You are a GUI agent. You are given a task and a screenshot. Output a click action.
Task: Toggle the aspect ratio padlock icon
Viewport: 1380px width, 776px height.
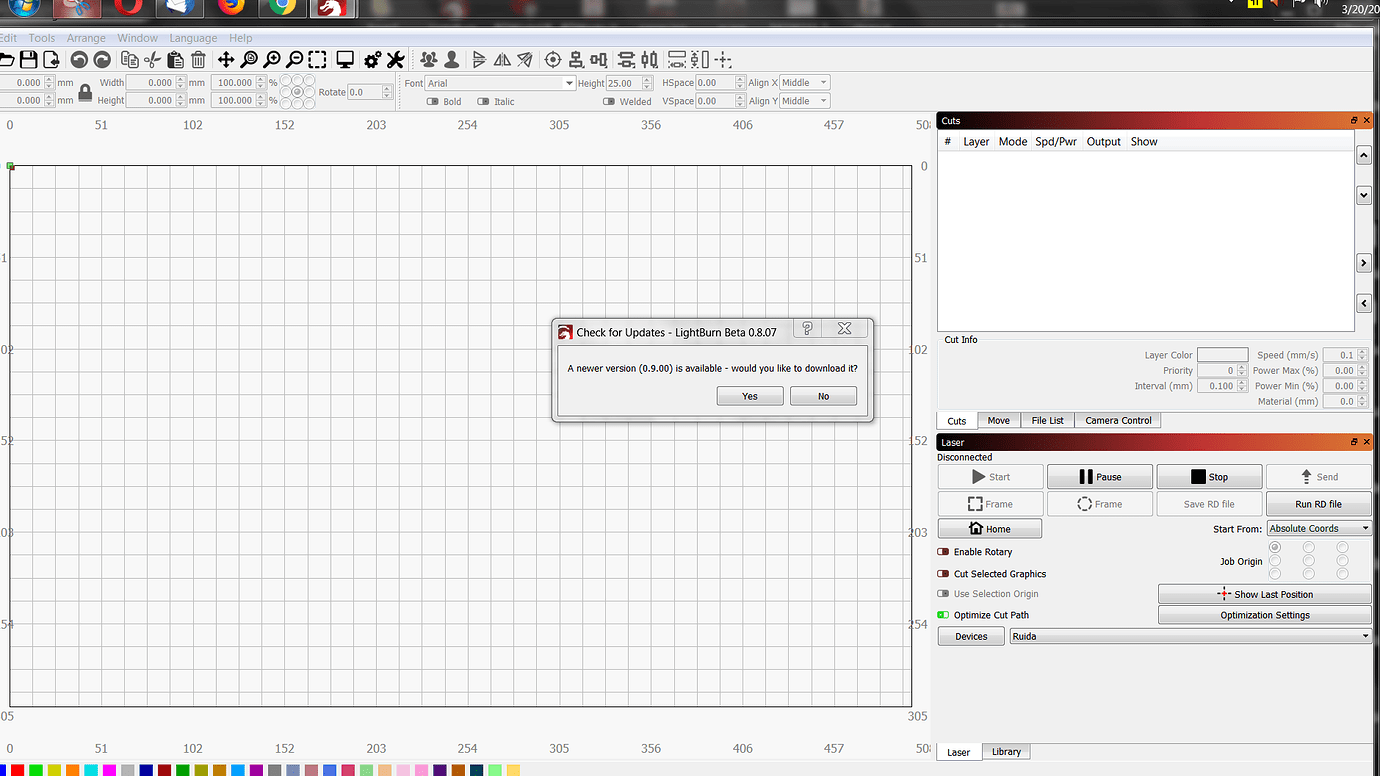point(85,92)
